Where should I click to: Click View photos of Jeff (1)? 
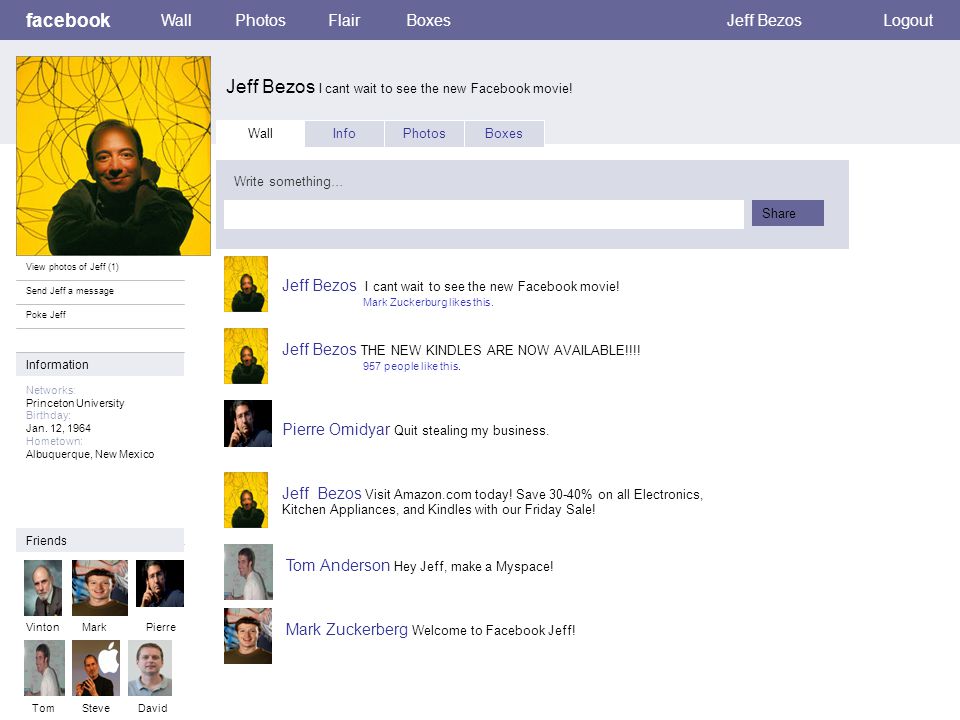click(x=72, y=267)
